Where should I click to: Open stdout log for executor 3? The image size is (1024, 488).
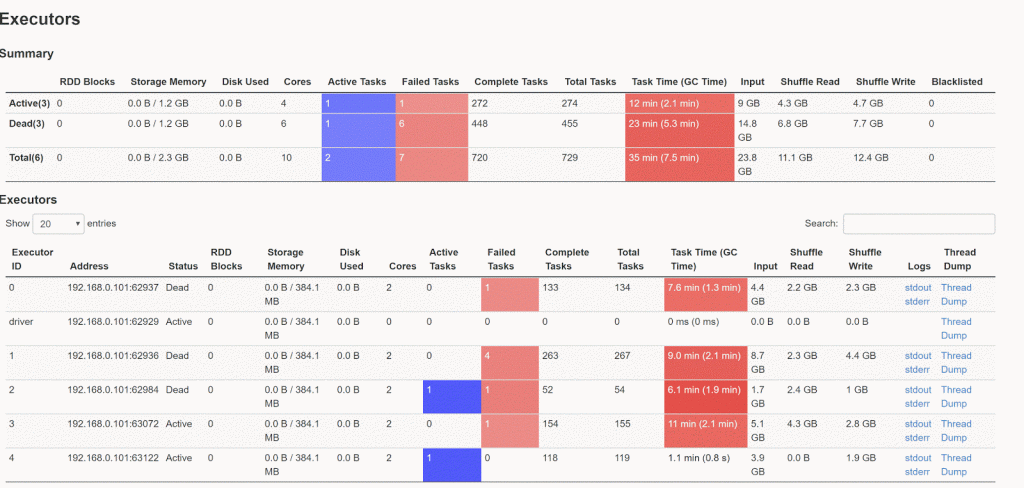tap(918, 423)
